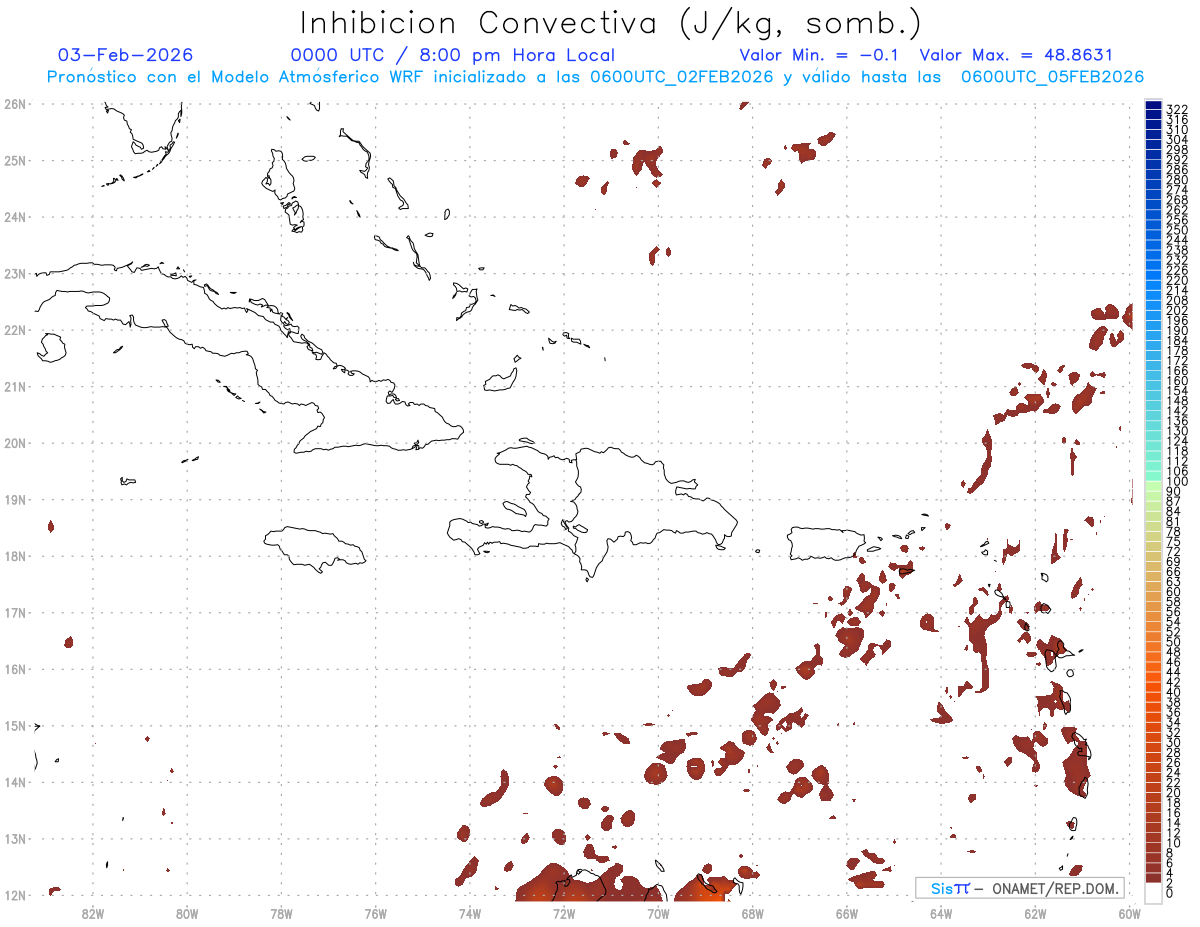Click the 72W longitude label
The width and height of the screenshot is (1200, 927).
pos(564,913)
